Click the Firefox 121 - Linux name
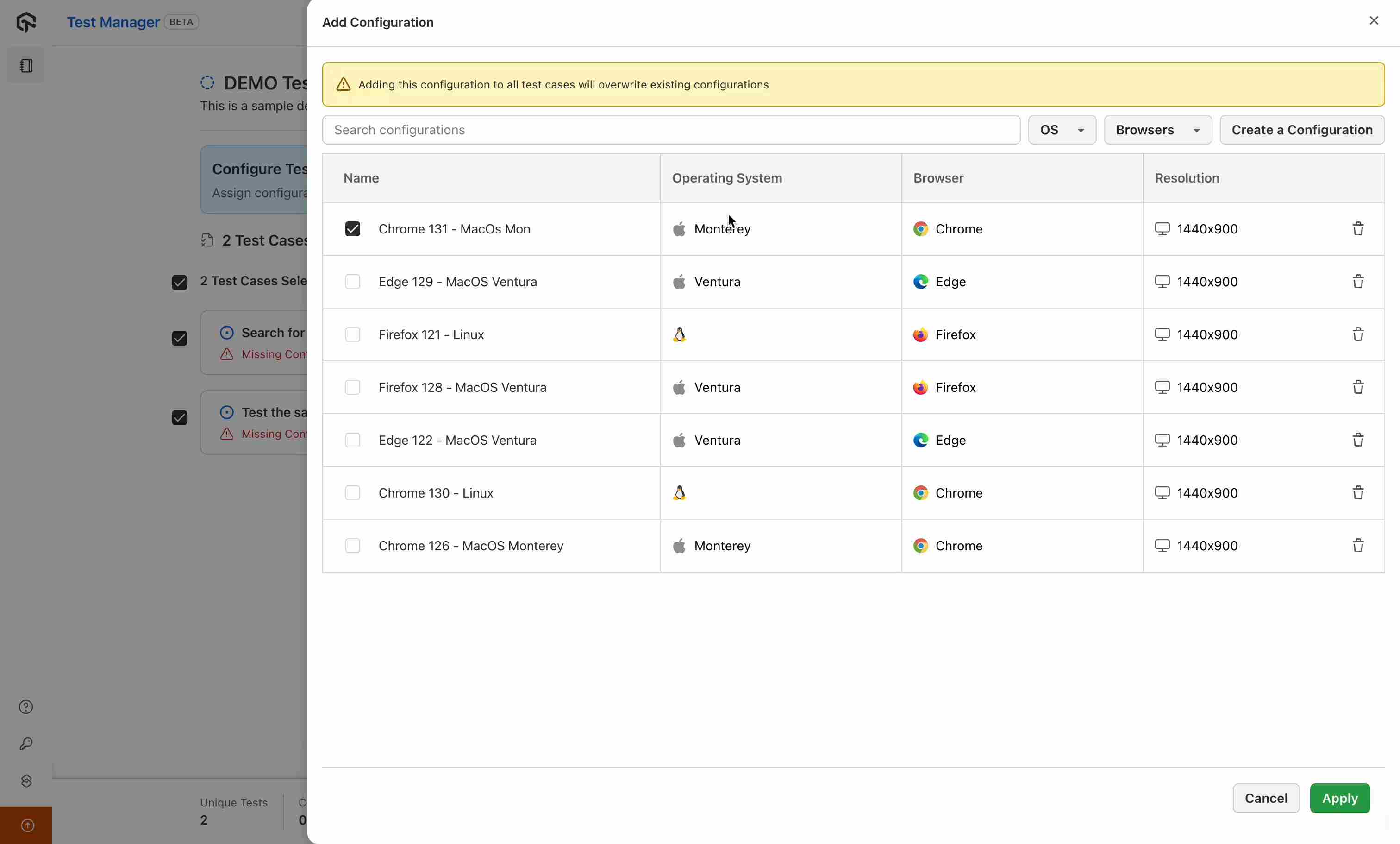Screen dimensions: 1400x844 pyautogui.click(x=431, y=334)
